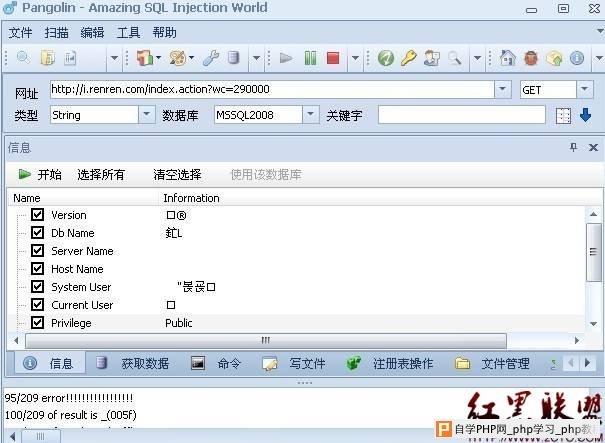Screen dimensions: 605x443
Task: Click the list grid icon beside keyword field
Action: [563, 115]
